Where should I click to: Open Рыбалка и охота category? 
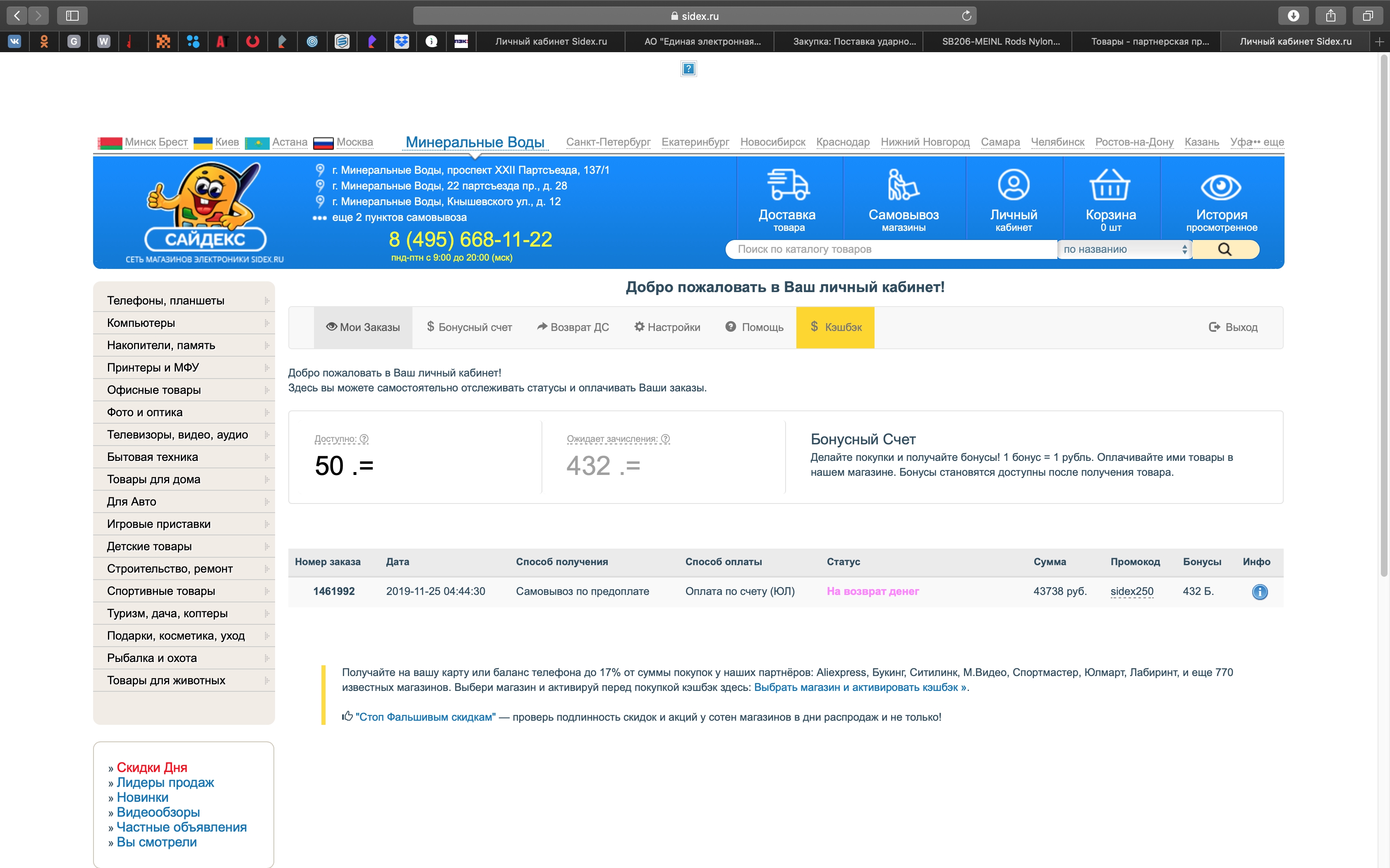(184, 658)
